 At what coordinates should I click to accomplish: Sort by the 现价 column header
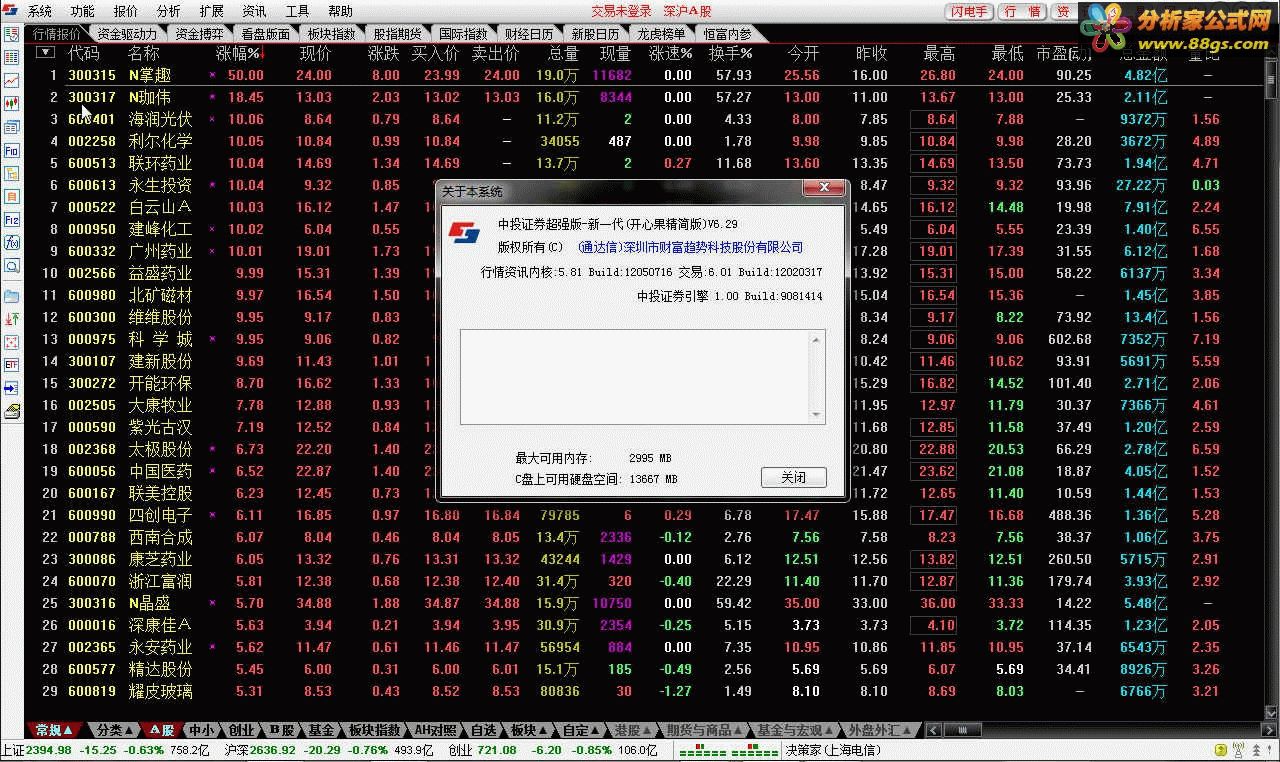[x=315, y=53]
